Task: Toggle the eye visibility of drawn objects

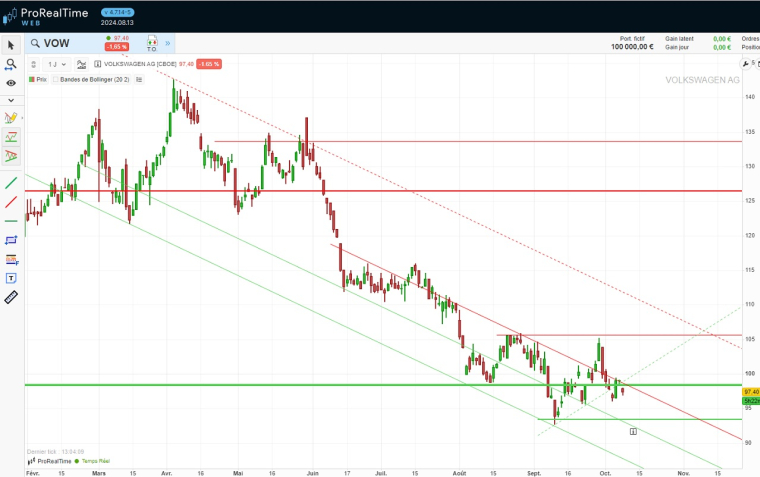Action: [11, 83]
